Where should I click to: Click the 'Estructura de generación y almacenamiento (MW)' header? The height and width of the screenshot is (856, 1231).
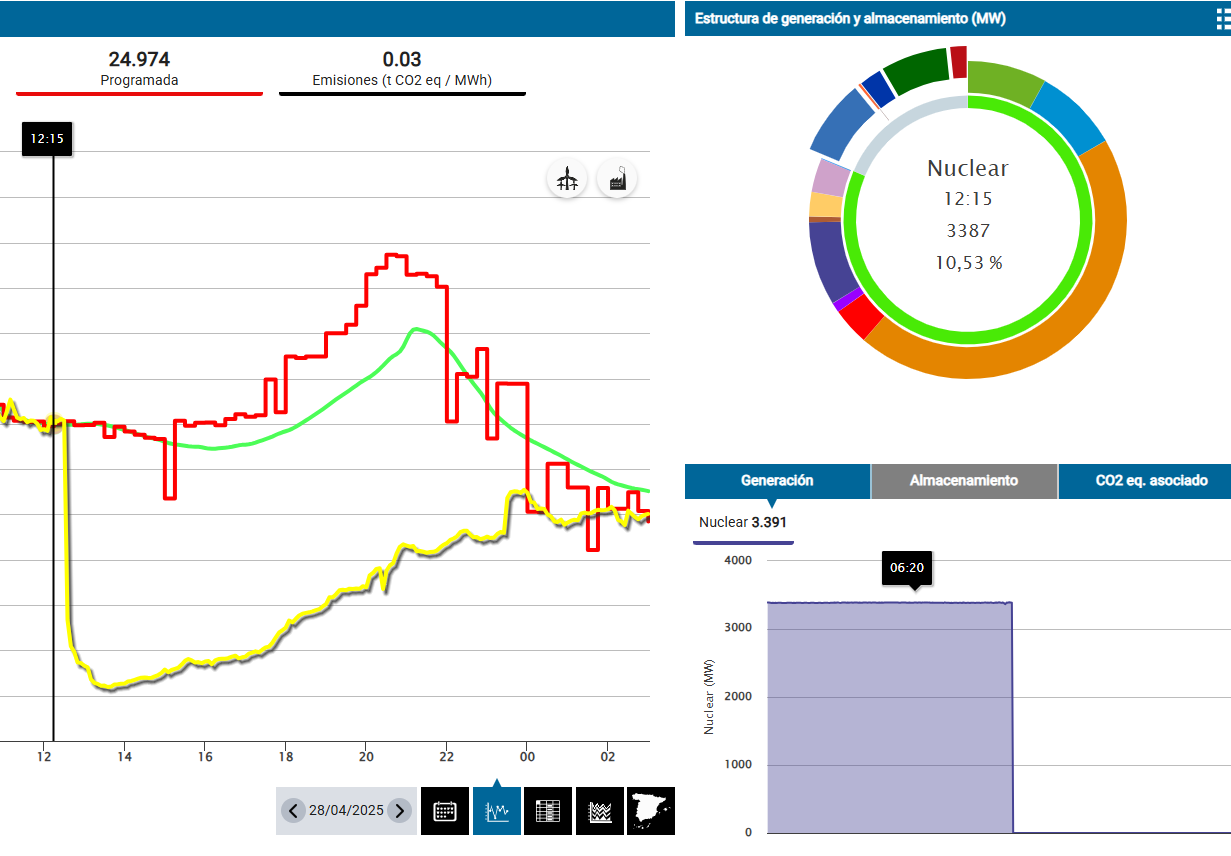click(850, 18)
